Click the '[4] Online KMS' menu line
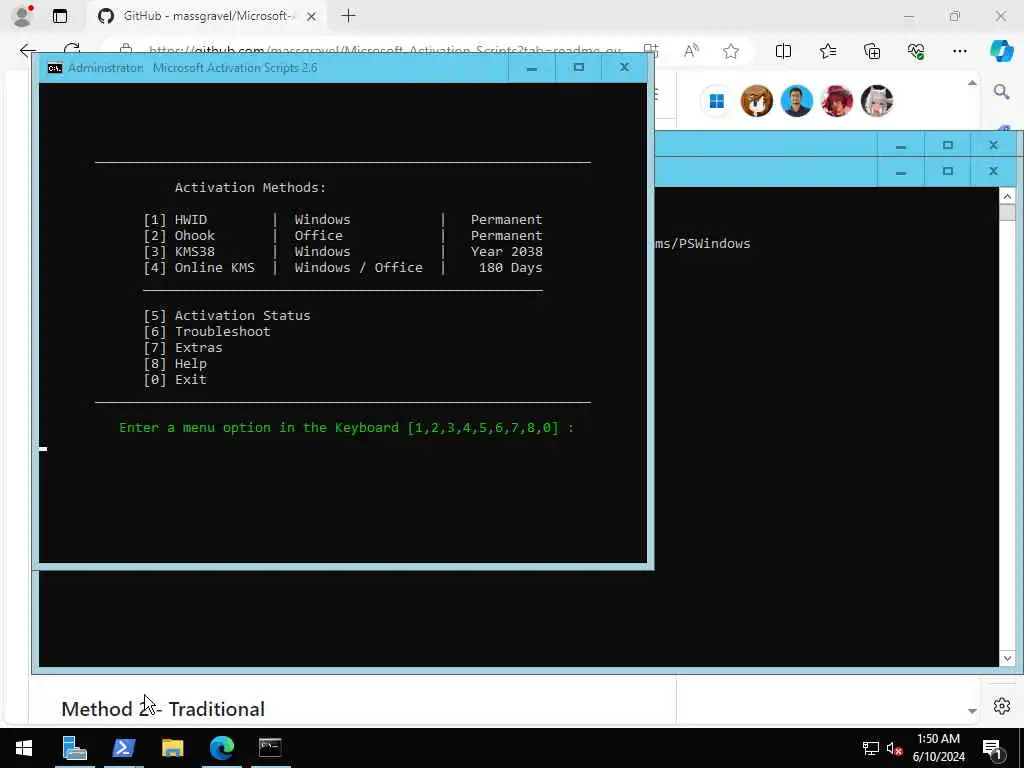The width and height of the screenshot is (1024, 768). [x=343, y=268]
